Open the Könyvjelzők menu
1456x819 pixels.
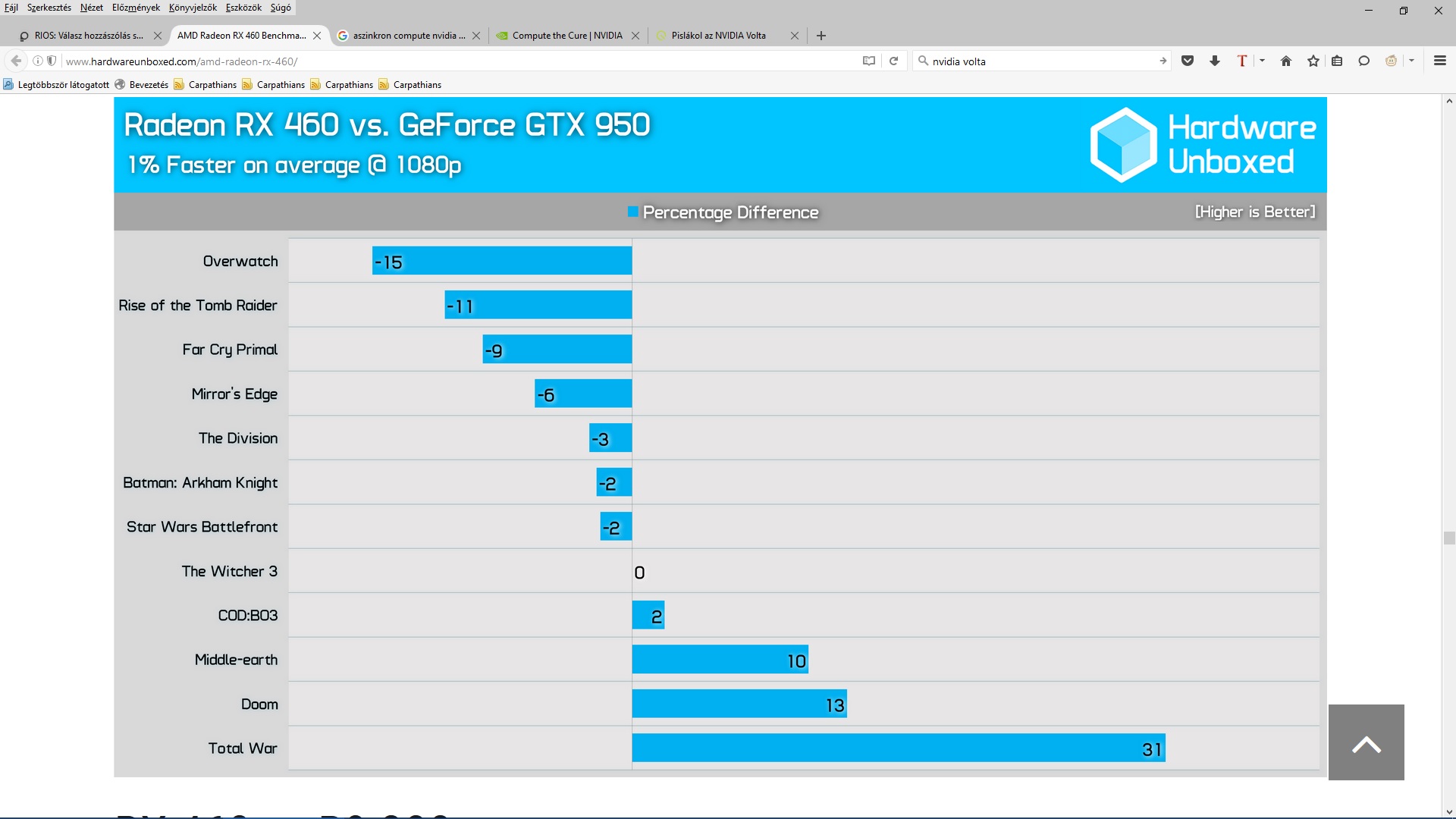pyautogui.click(x=193, y=8)
